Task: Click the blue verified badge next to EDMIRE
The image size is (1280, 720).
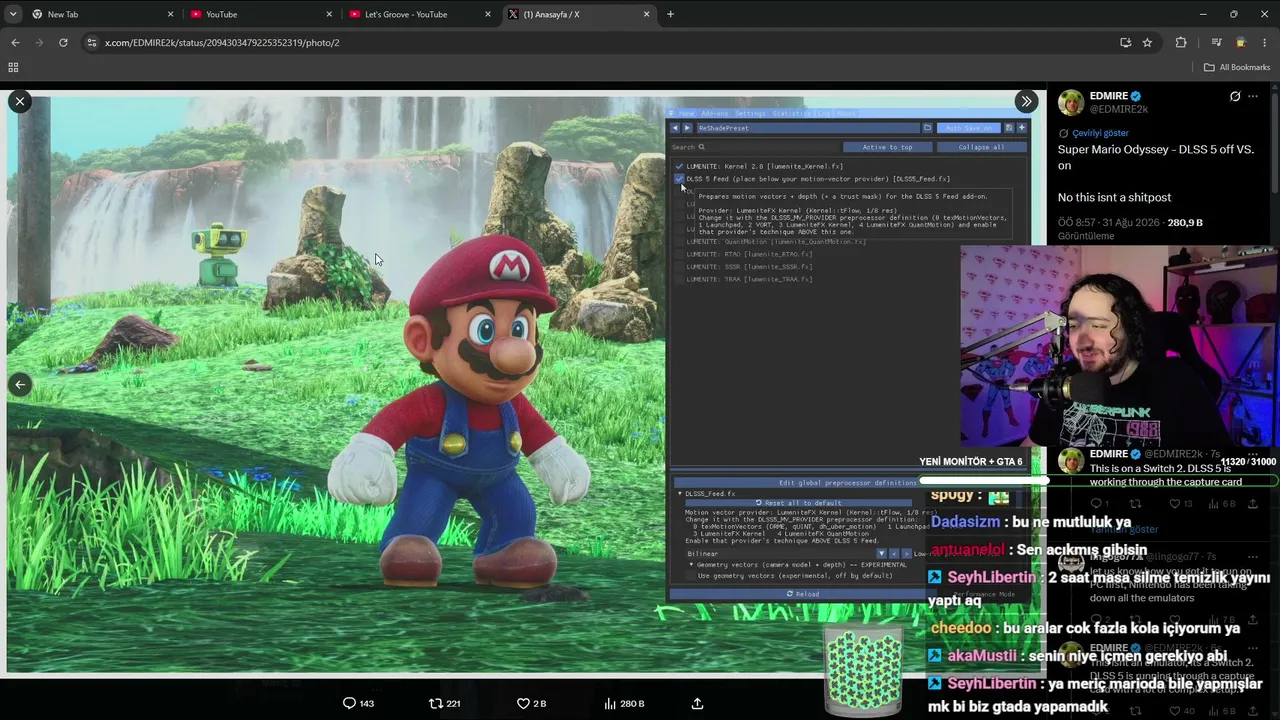Action: 1135,96
